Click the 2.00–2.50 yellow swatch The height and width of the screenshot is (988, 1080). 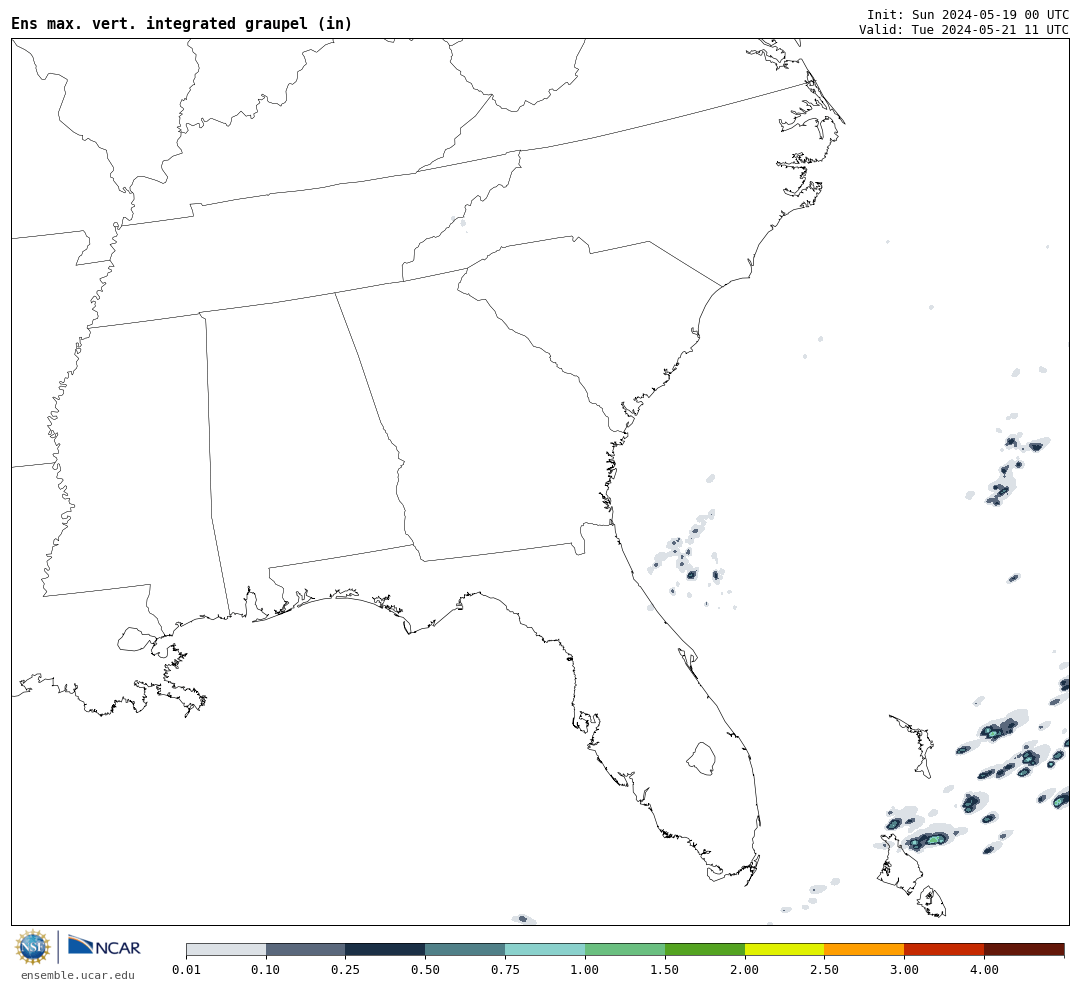[x=785, y=949]
